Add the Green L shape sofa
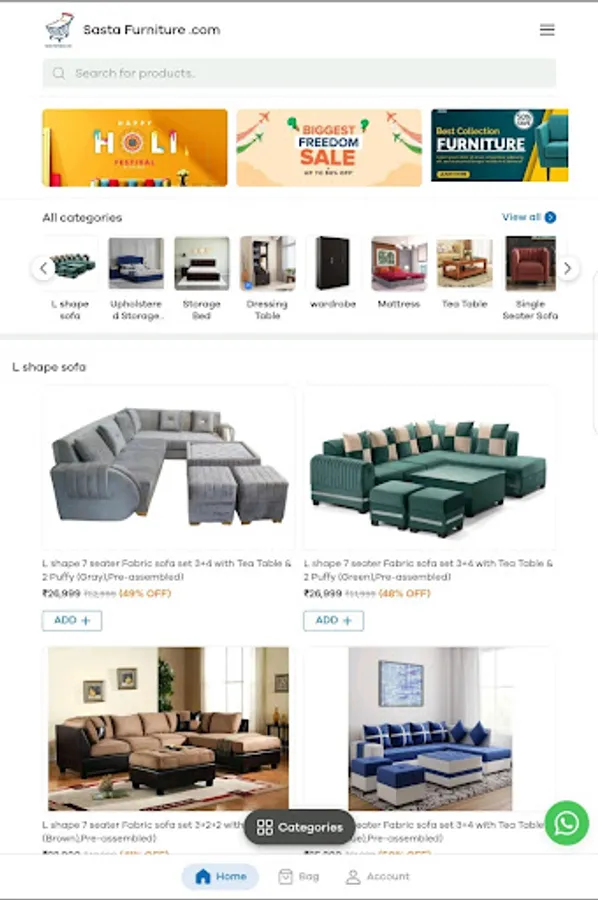This screenshot has width=598, height=900. click(x=333, y=620)
